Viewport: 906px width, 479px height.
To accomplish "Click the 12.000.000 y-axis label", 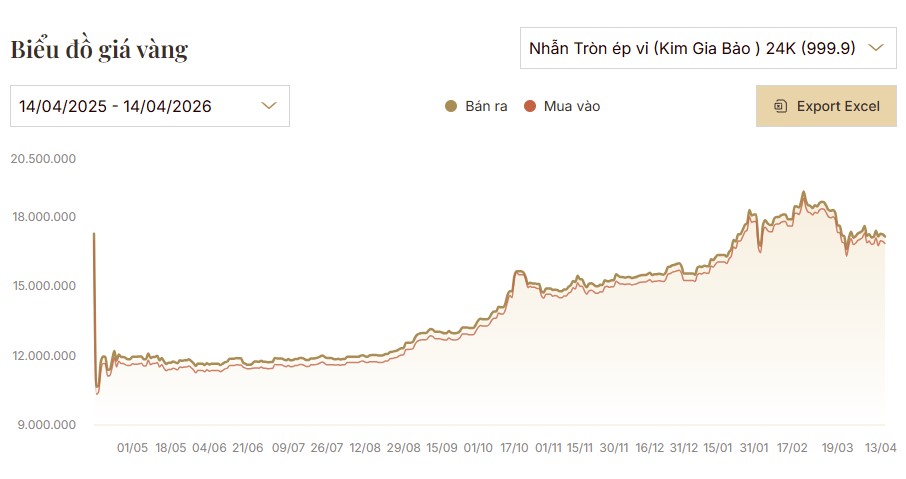I will tap(42, 356).
